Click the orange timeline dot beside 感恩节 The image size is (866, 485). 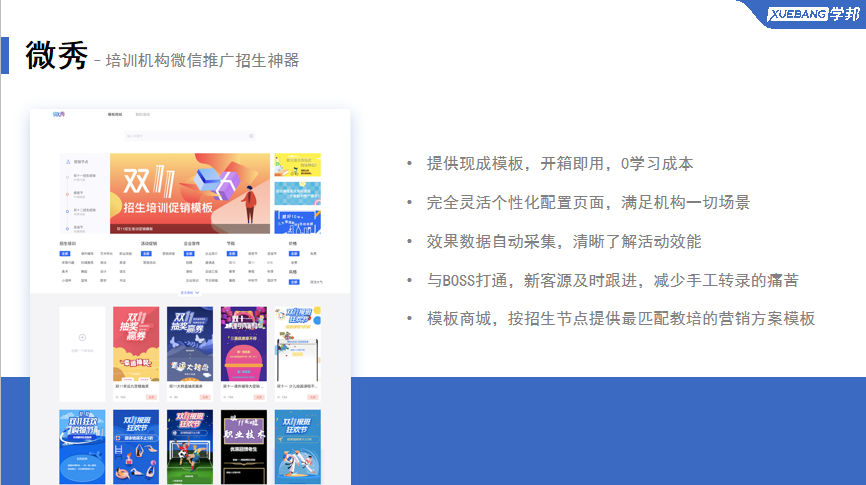pyautogui.click(x=68, y=194)
